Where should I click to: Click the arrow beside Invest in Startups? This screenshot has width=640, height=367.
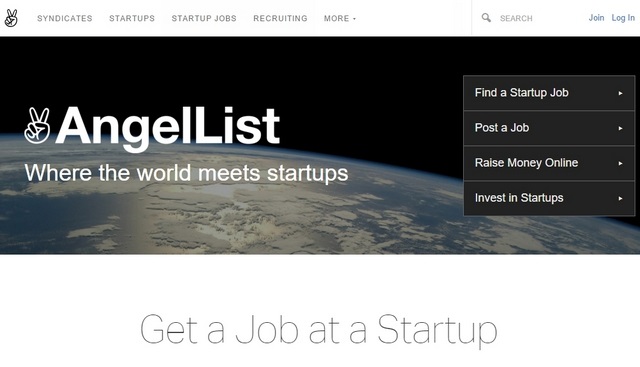(x=620, y=198)
